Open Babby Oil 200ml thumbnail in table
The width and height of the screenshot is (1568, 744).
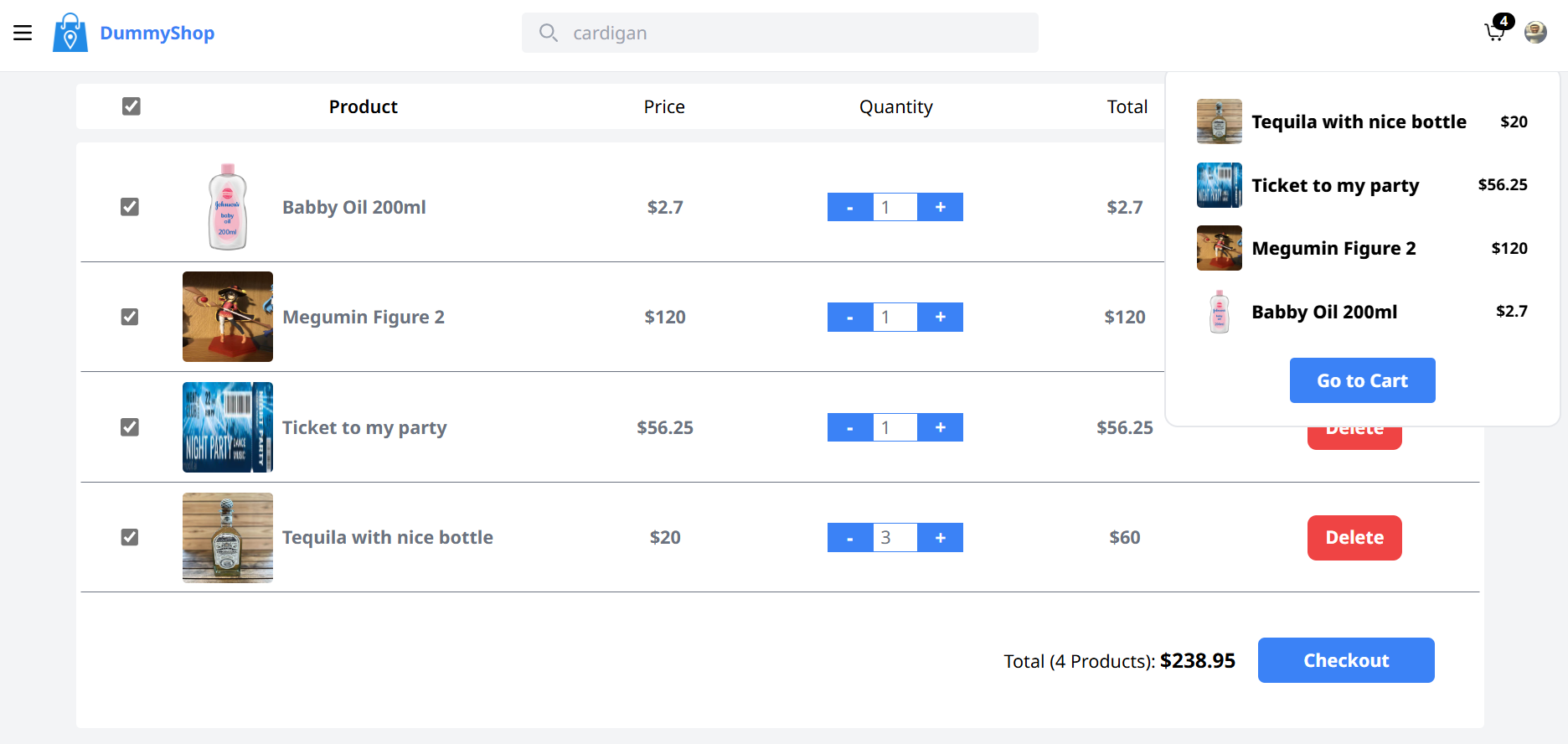(228, 207)
